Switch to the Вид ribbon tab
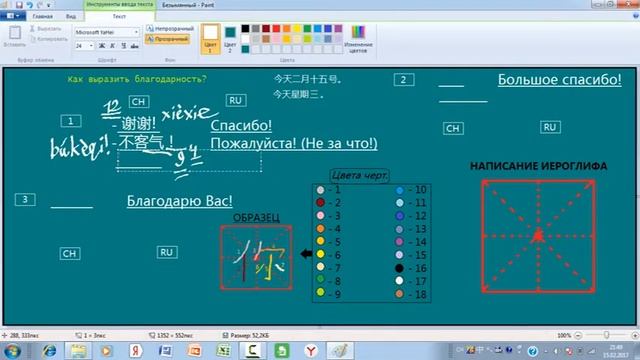This screenshot has width=640, height=360. tap(71, 16)
